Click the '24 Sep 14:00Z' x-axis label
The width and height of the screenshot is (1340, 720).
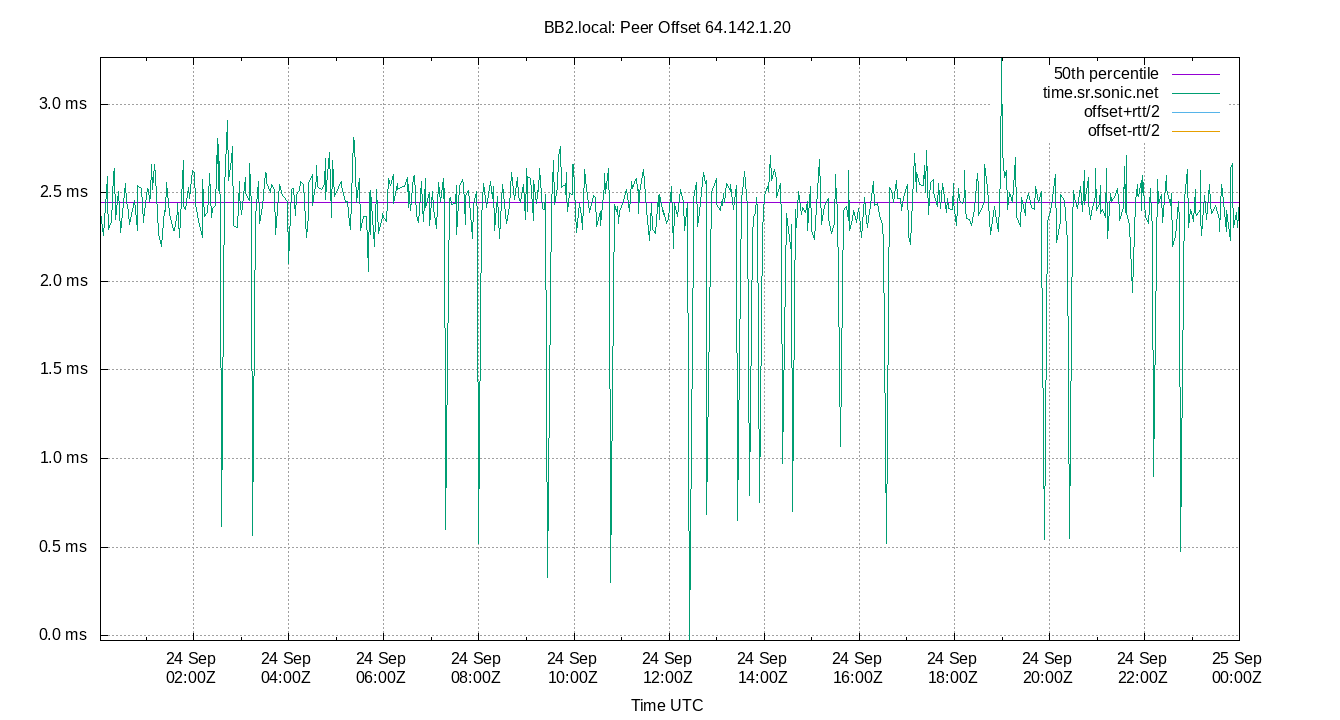pos(762,668)
